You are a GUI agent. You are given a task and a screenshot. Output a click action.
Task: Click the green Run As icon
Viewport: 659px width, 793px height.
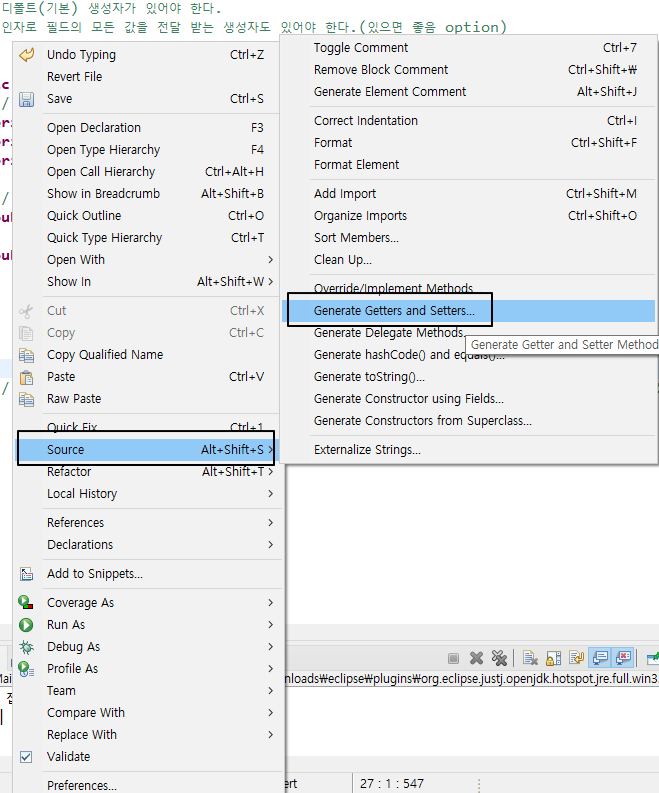point(26,625)
